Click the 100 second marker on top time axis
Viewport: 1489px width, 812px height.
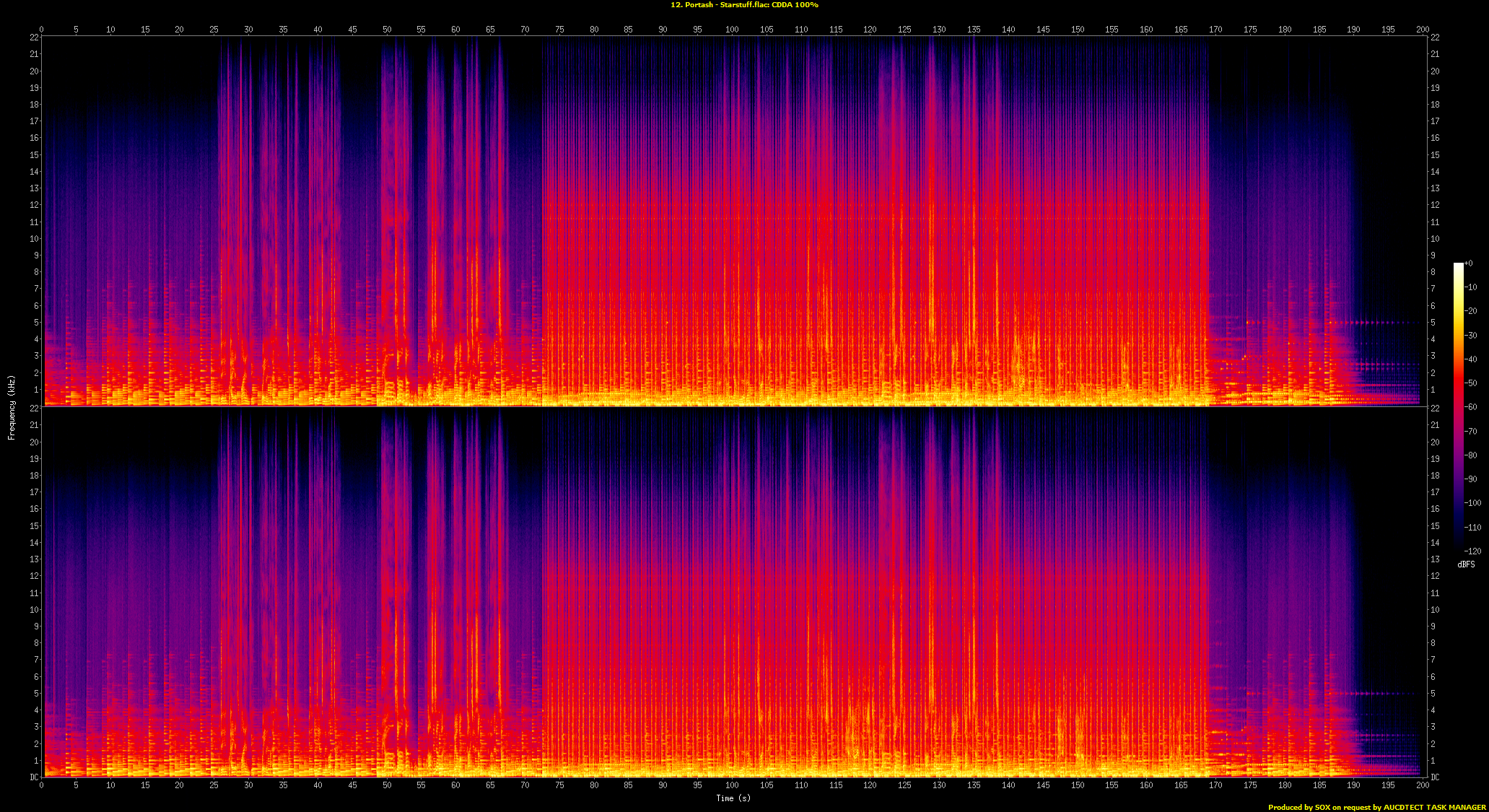732,30
